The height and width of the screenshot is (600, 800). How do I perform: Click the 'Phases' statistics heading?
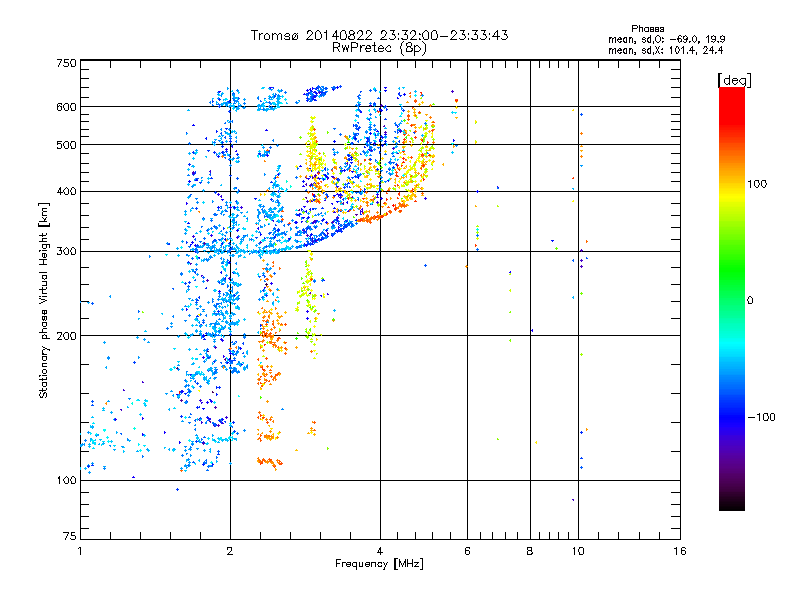coord(647,29)
